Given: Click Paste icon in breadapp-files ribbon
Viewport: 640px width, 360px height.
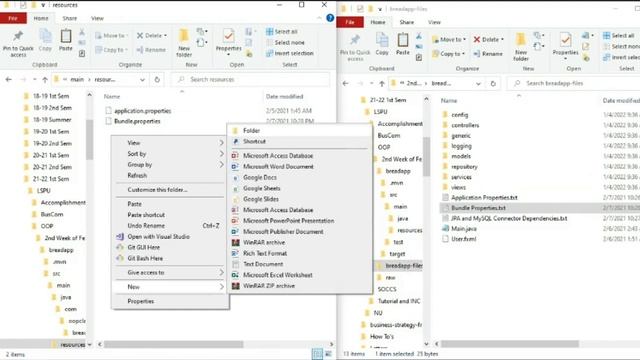Looking at the screenshot, I should [x=403, y=44].
